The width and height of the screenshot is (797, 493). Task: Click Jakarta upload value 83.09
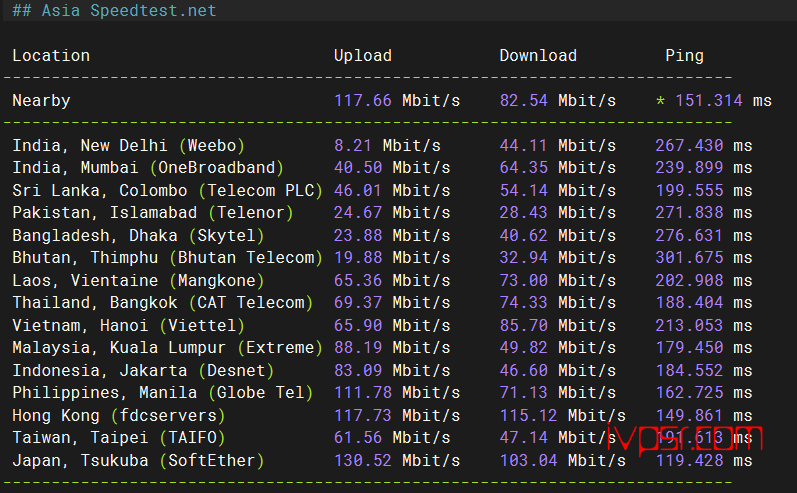(x=357, y=370)
